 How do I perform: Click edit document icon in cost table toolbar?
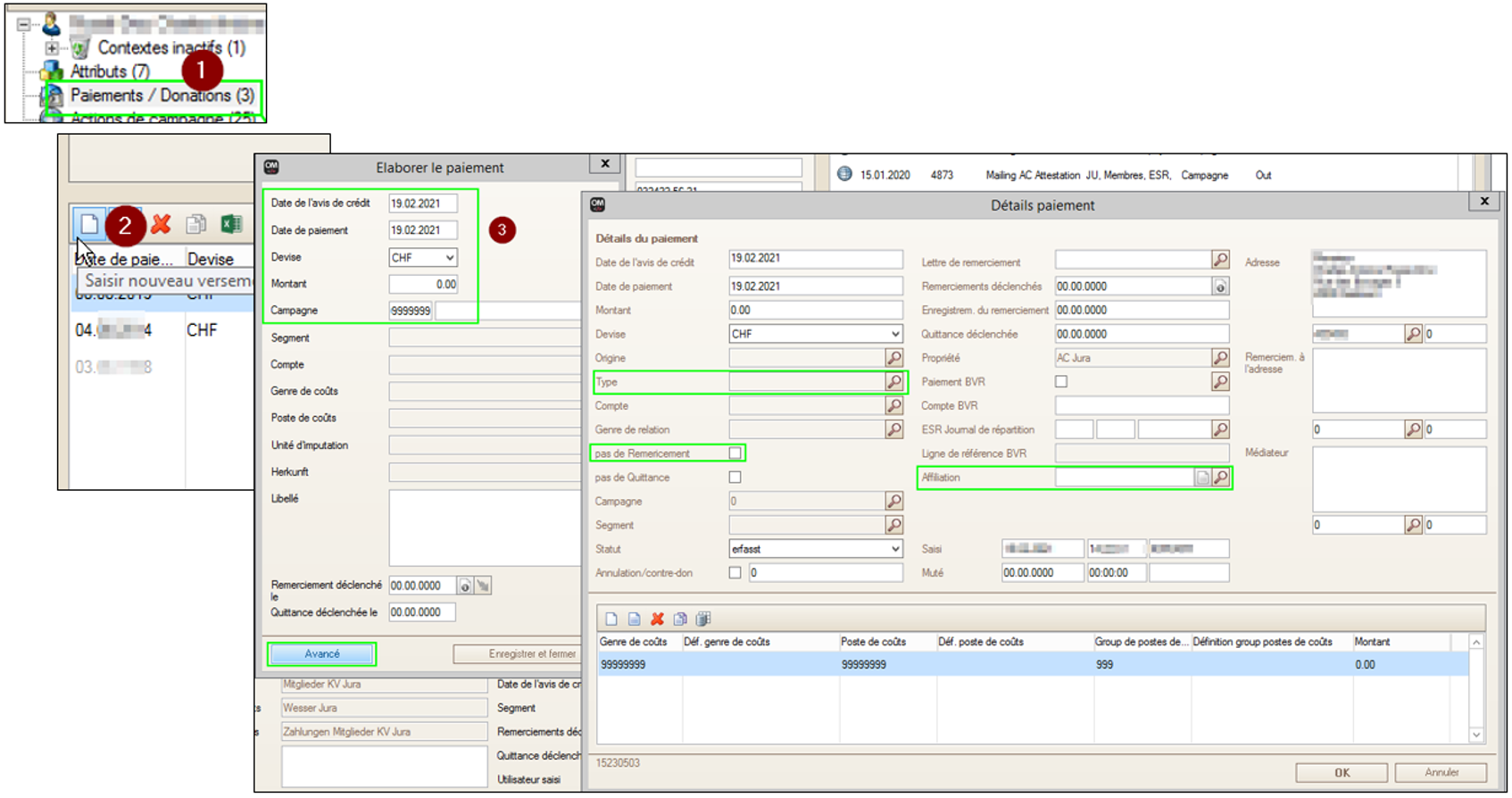pyautogui.click(x=635, y=619)
